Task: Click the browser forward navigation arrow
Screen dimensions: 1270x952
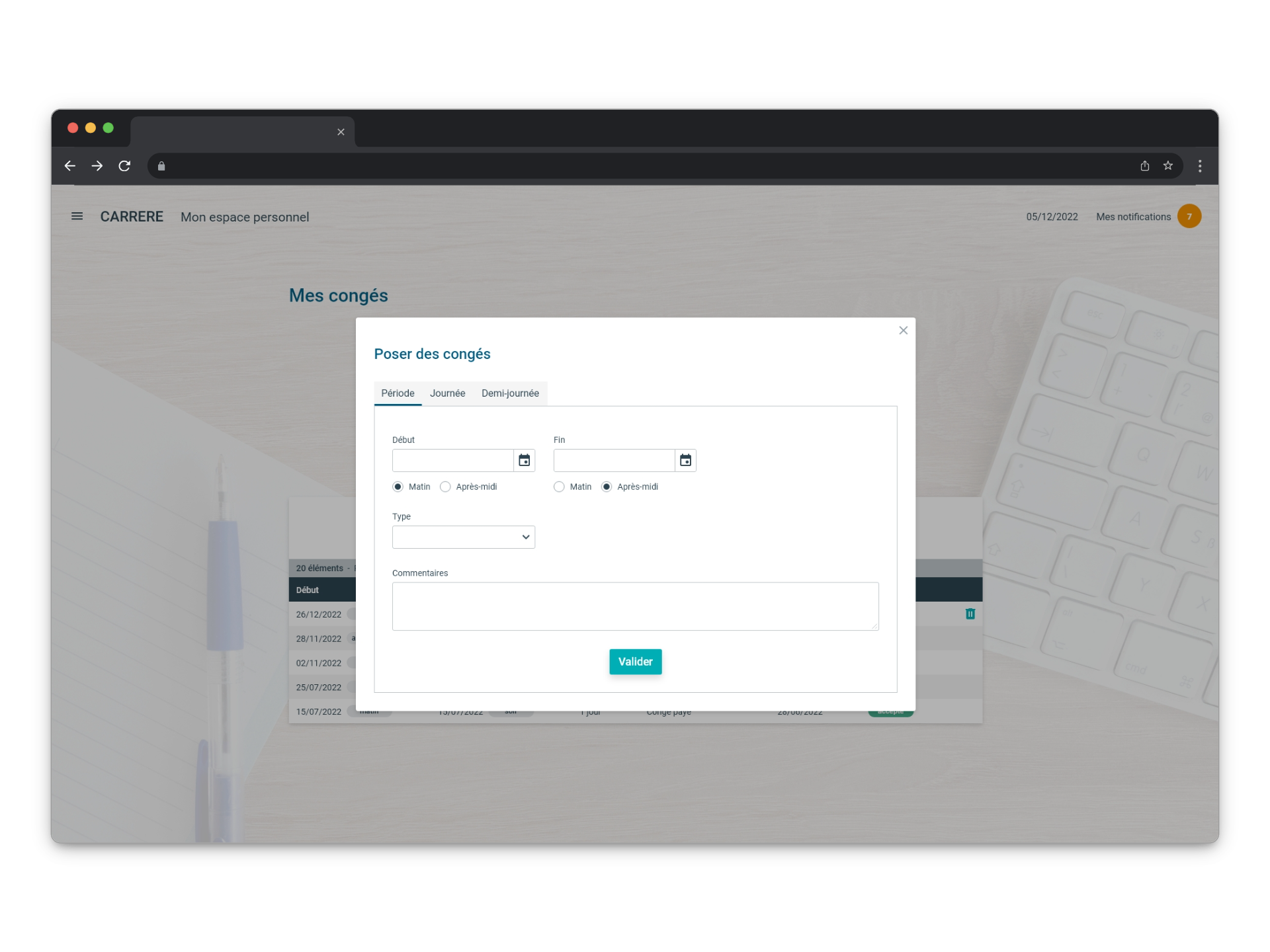Action: 96,165
